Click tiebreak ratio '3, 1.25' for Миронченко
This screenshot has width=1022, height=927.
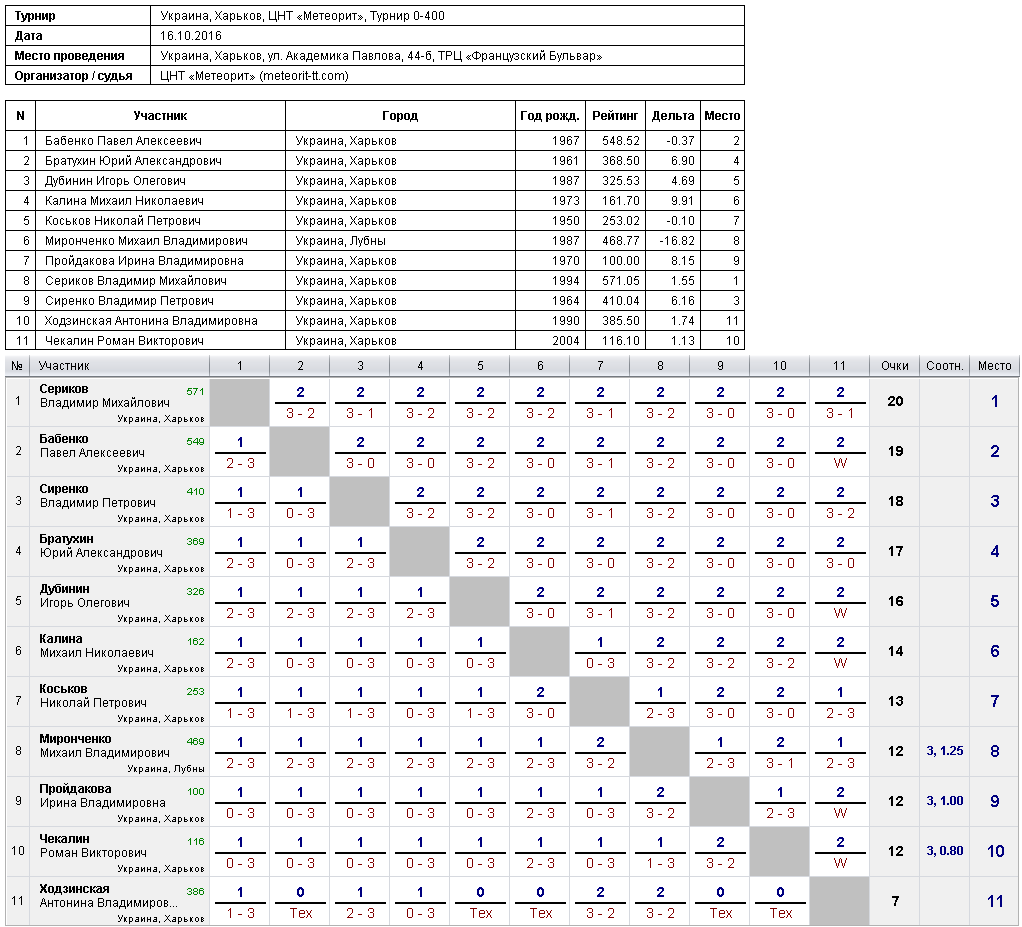tap(944, 751)
